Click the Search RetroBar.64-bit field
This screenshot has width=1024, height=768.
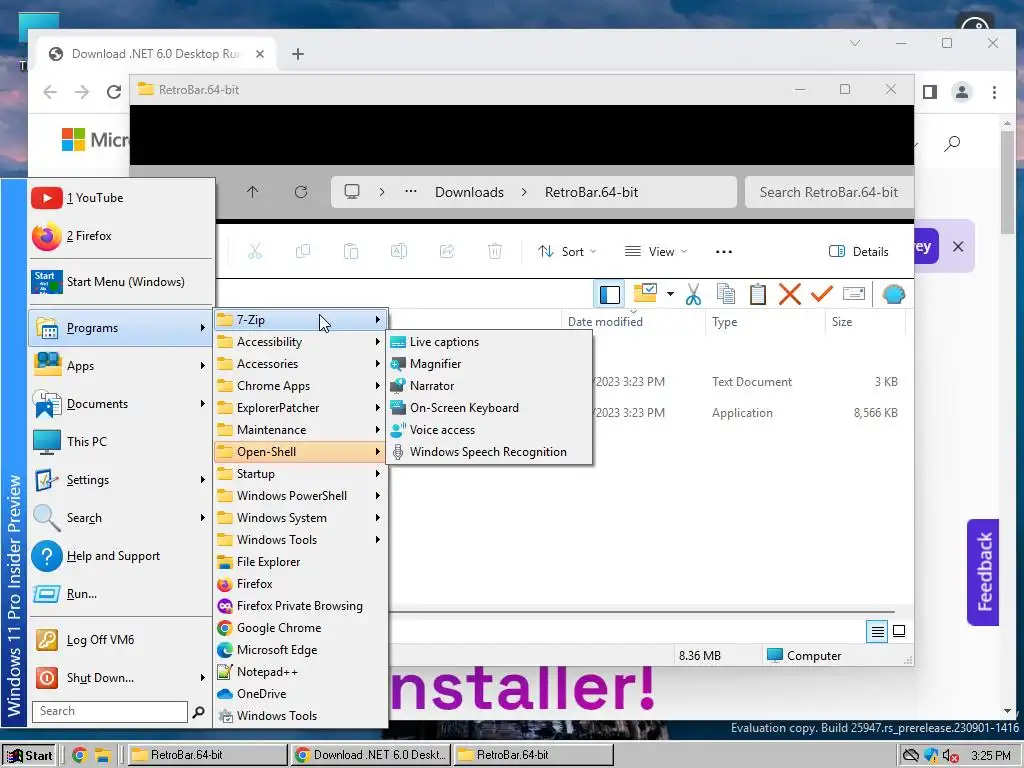click(x=829, y=193)
